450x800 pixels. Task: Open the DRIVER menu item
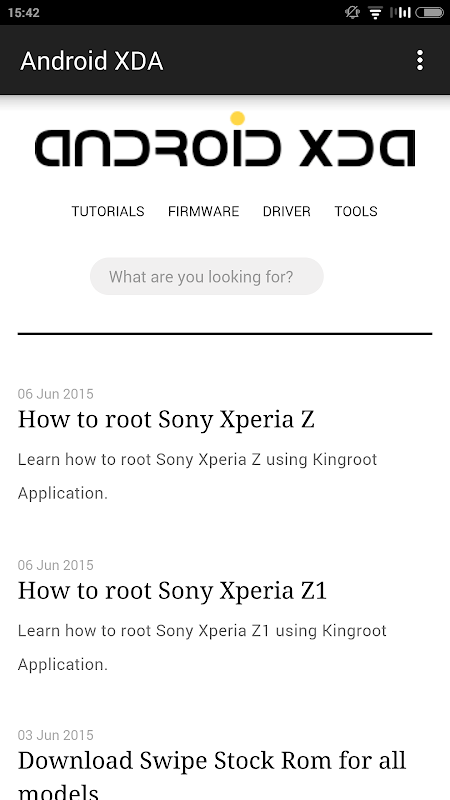(286, 211)
